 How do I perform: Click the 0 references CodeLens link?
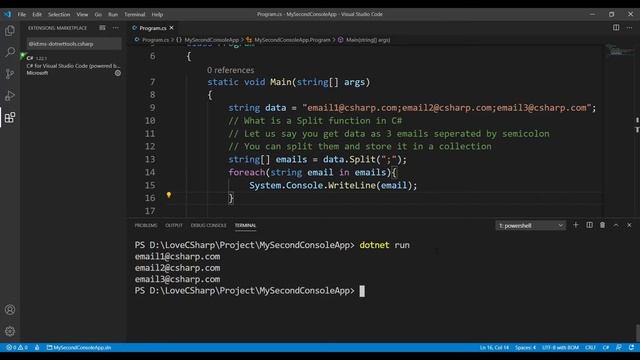point(230,70)
